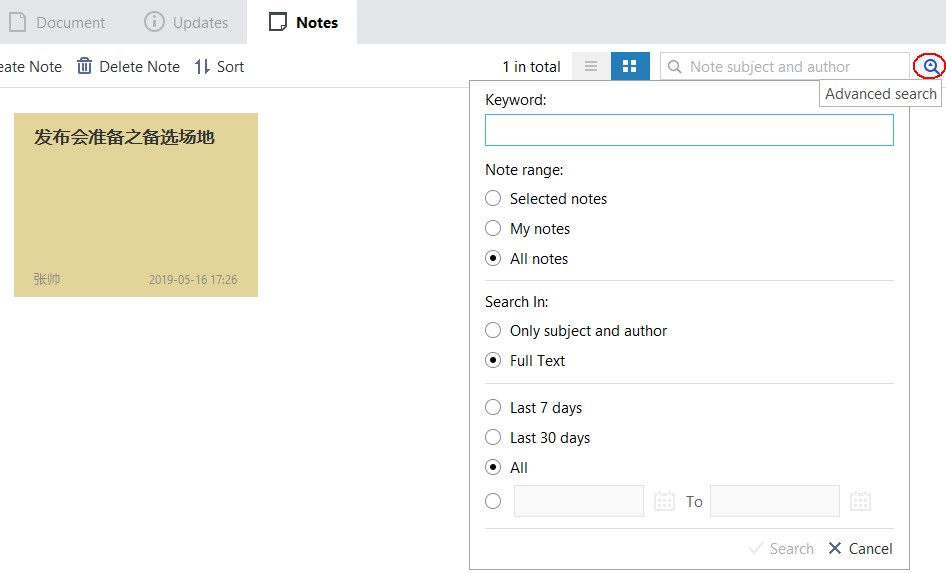946x573 pixels.
Task: Switch to the Updates tab
Action: pyautogui.click(x=186, y=22)
